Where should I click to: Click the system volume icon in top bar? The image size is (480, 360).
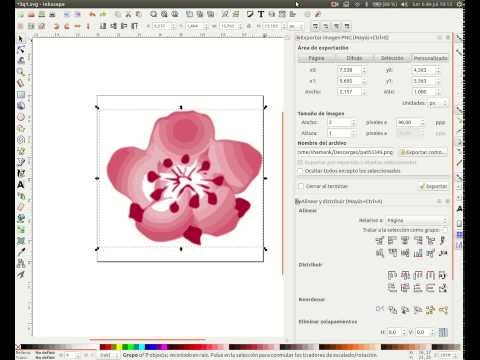click(404, 4)
